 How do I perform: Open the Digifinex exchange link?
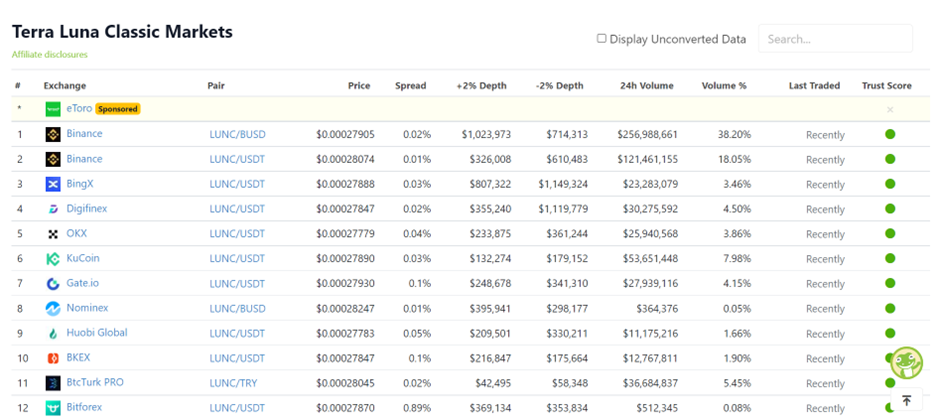click(x=86, y=208)
